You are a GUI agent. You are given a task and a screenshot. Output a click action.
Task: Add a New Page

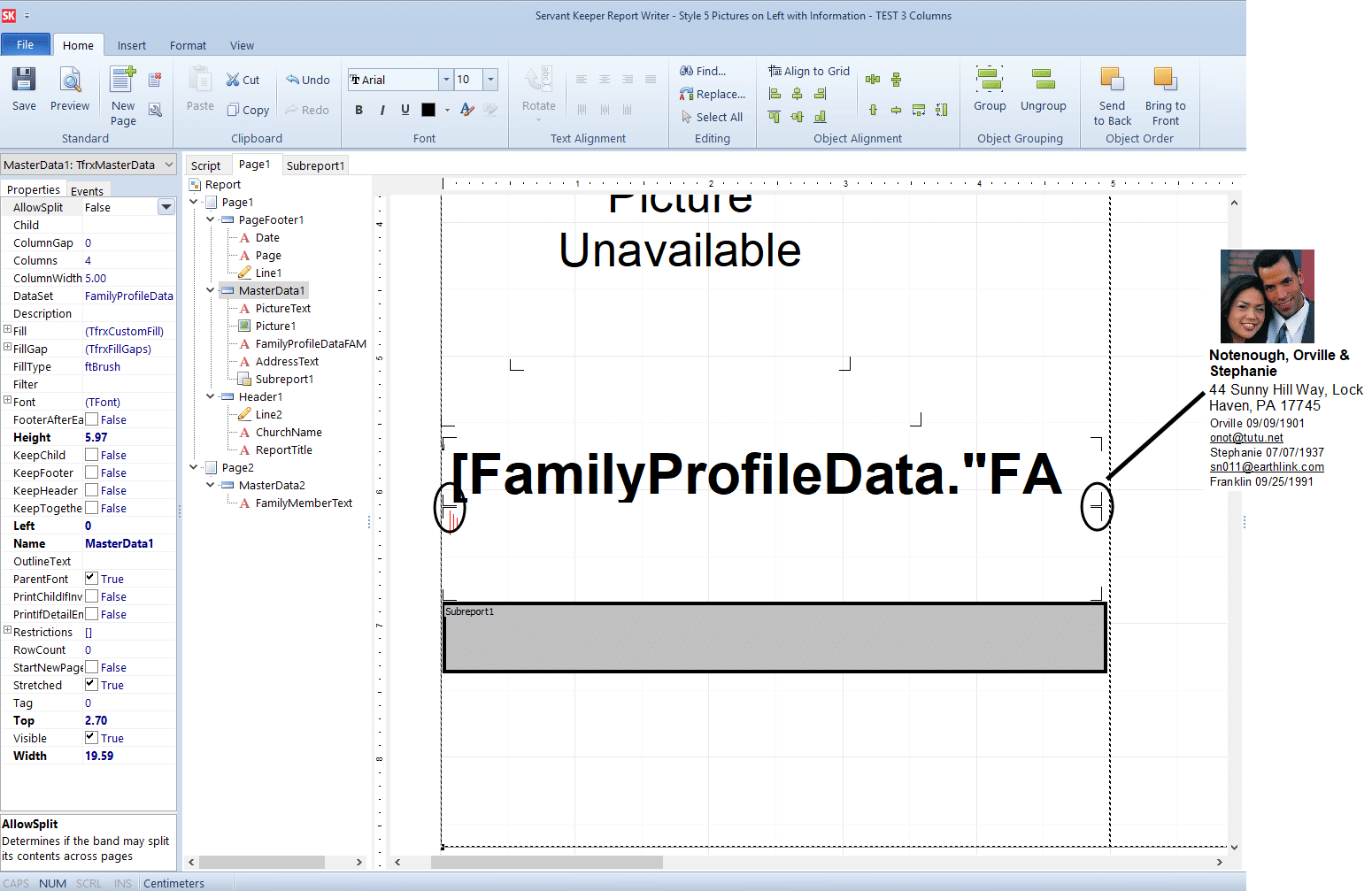coord(123,94)
